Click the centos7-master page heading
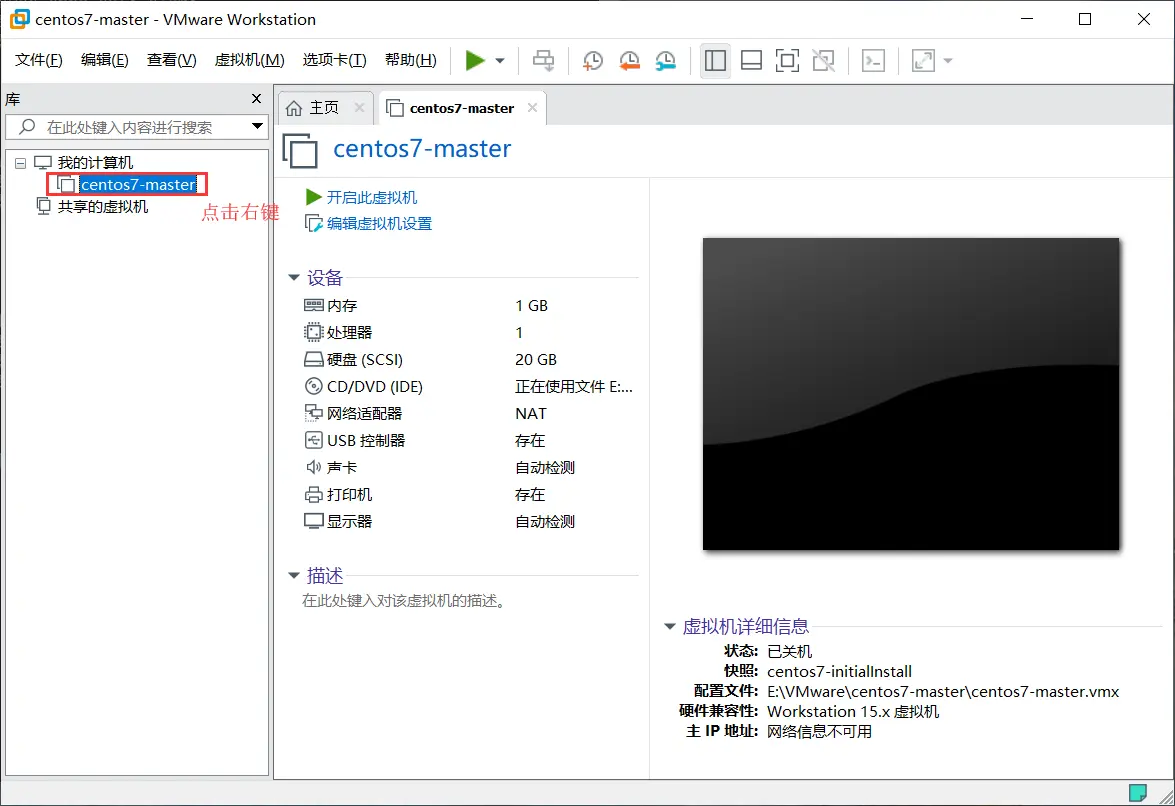Viewport: 1175px width, 806px height. [x=422, y=148]
